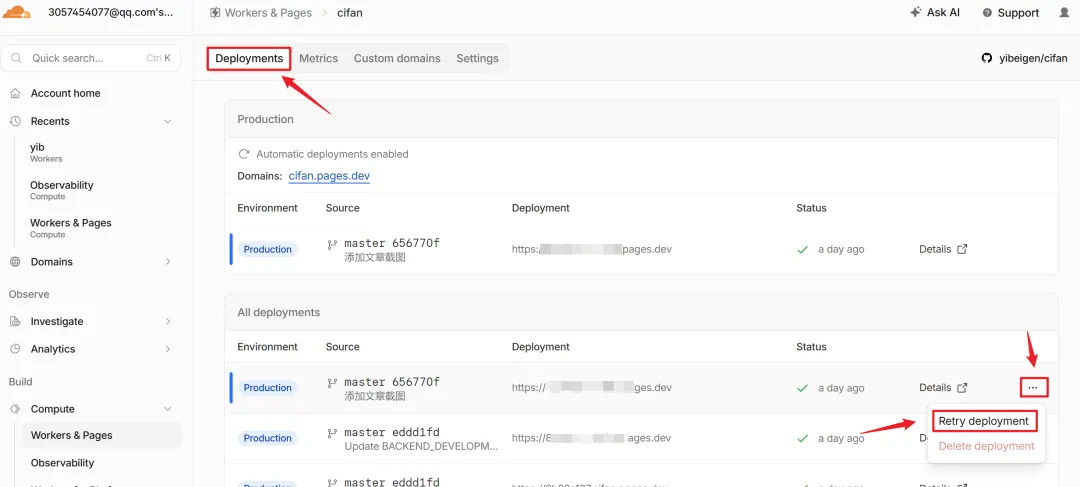Click the Compute sidebar icon

(x=15, y=409)
